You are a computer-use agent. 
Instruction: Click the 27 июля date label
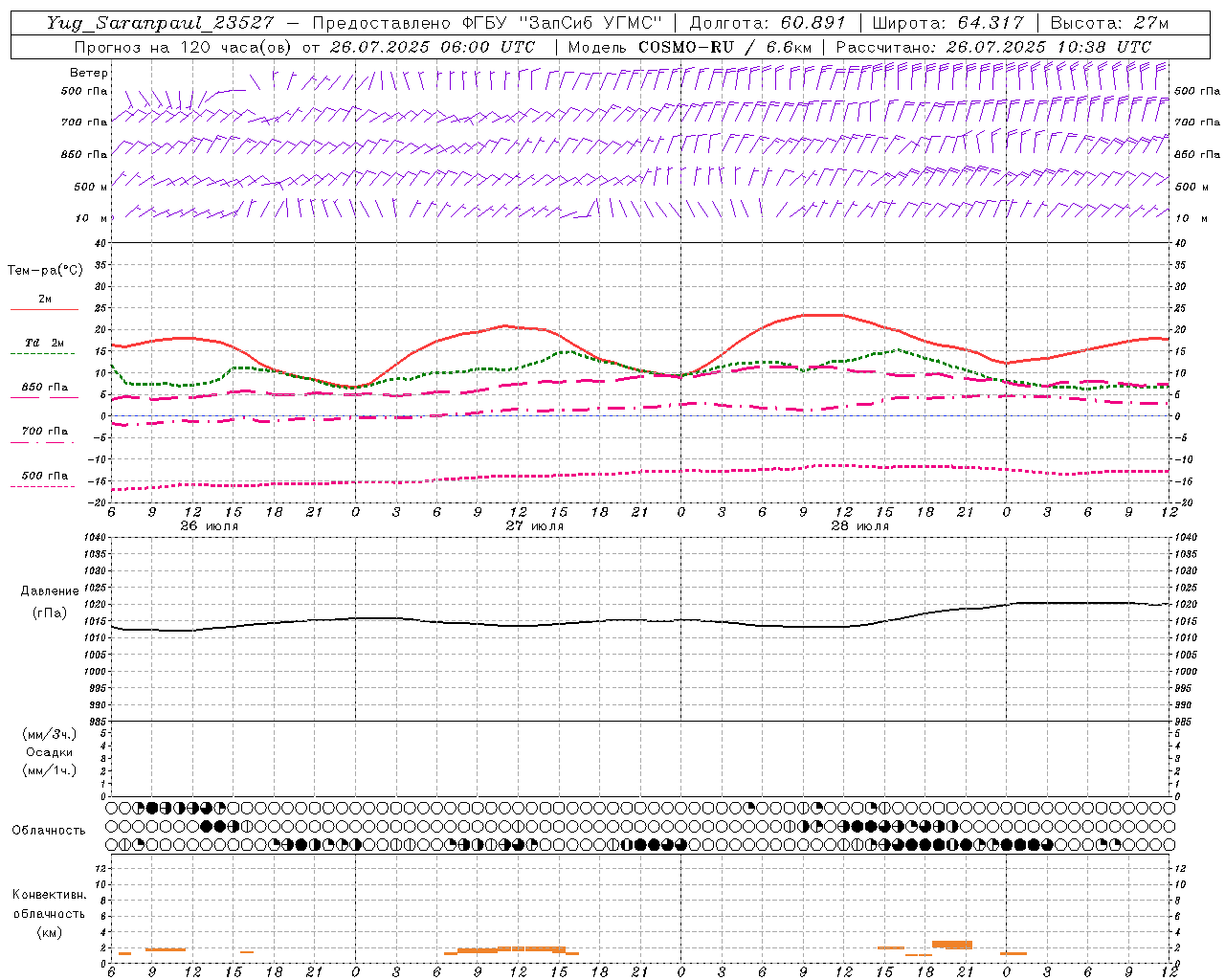[535, 526]
